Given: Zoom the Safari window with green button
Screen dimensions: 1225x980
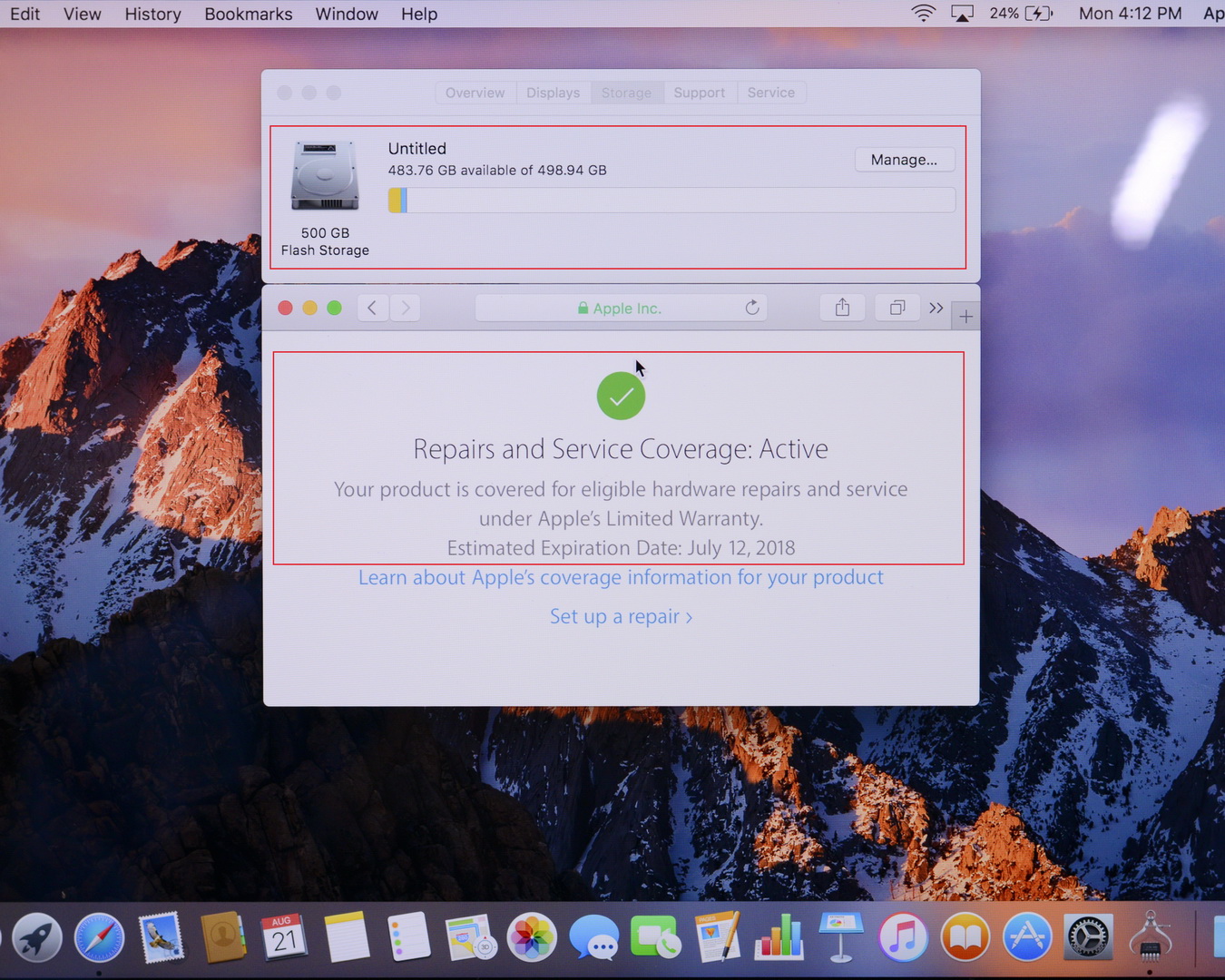Looking at the screenshot, I should click(334, 308).
